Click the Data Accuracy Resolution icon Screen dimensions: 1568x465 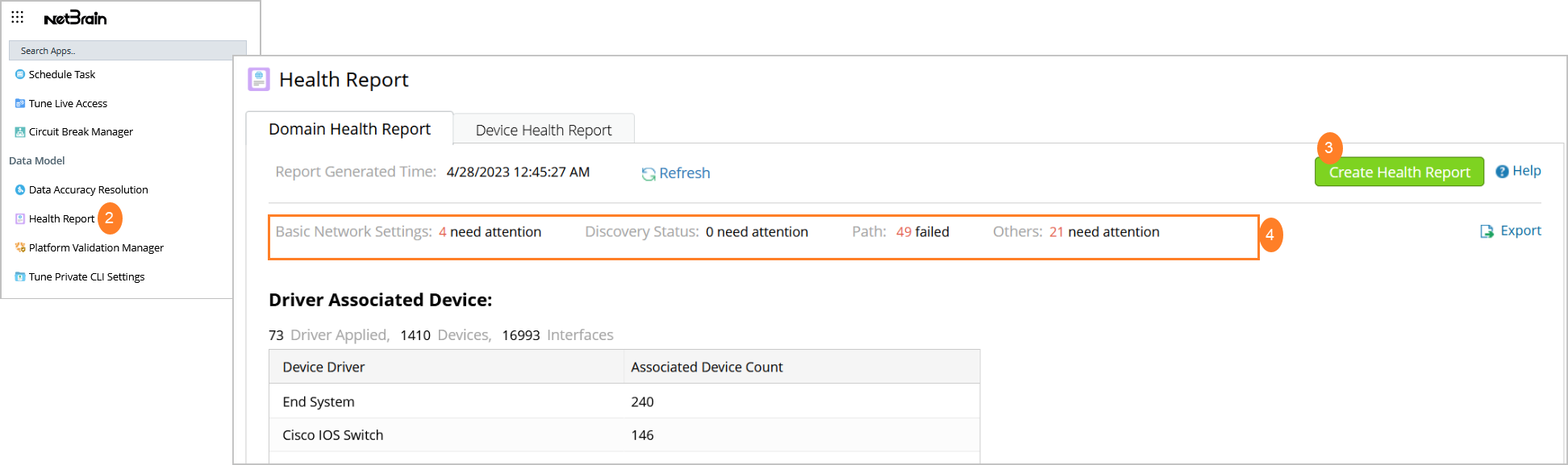(20, 190)
